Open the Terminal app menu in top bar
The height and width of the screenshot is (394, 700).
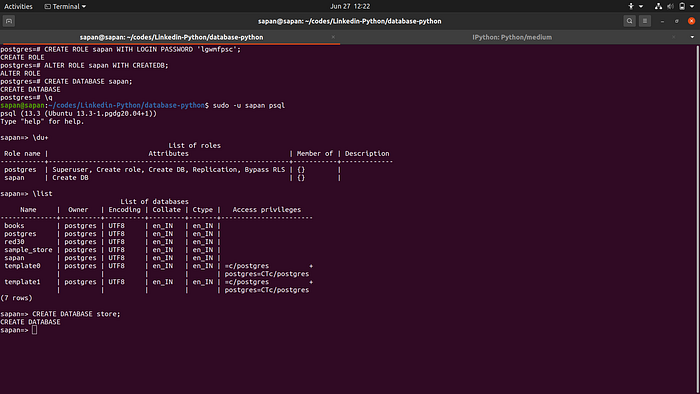click(65, 6)
